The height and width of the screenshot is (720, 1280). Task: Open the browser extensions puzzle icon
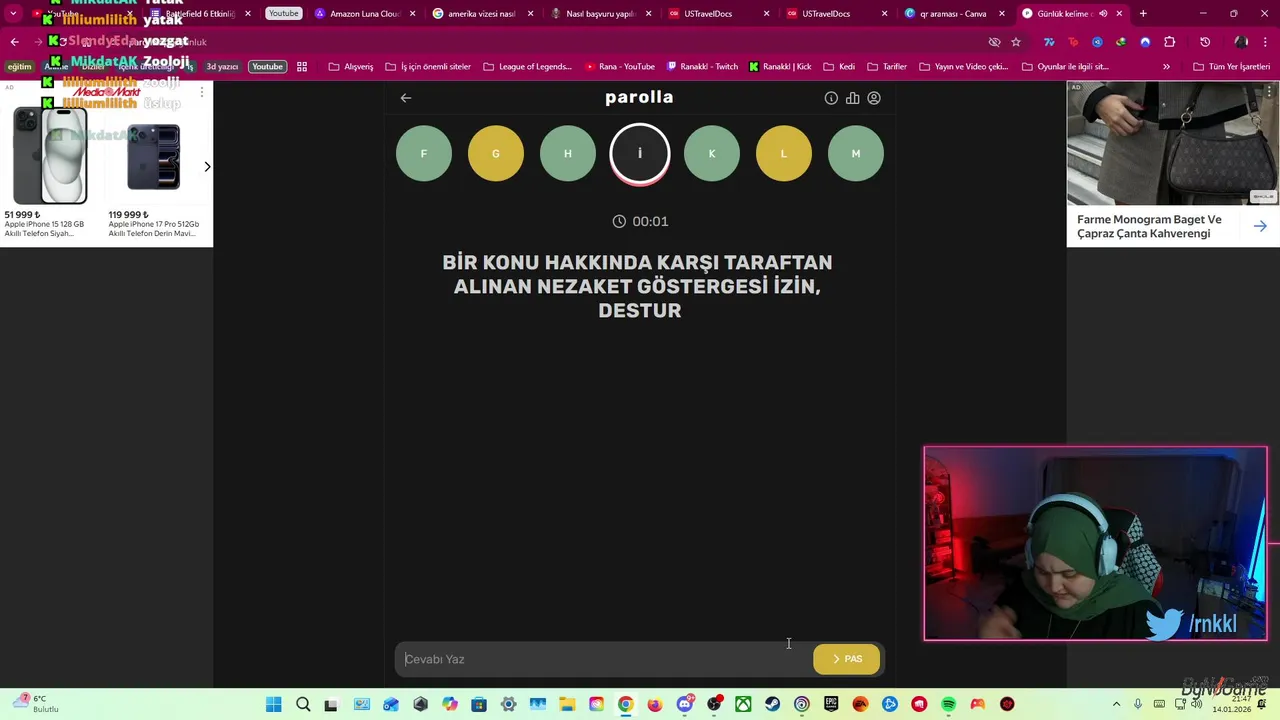(1169, 42)
